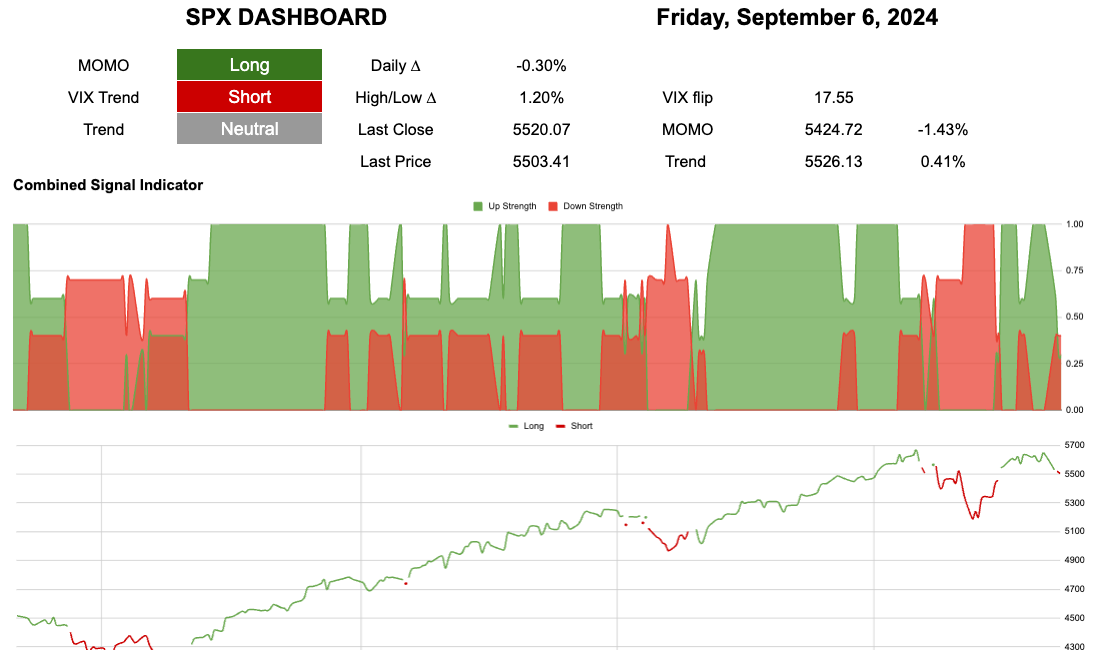Screen dimensions: 1094x650
Task: Toggle the Down Strength legend label
Action: click(593, 206)
